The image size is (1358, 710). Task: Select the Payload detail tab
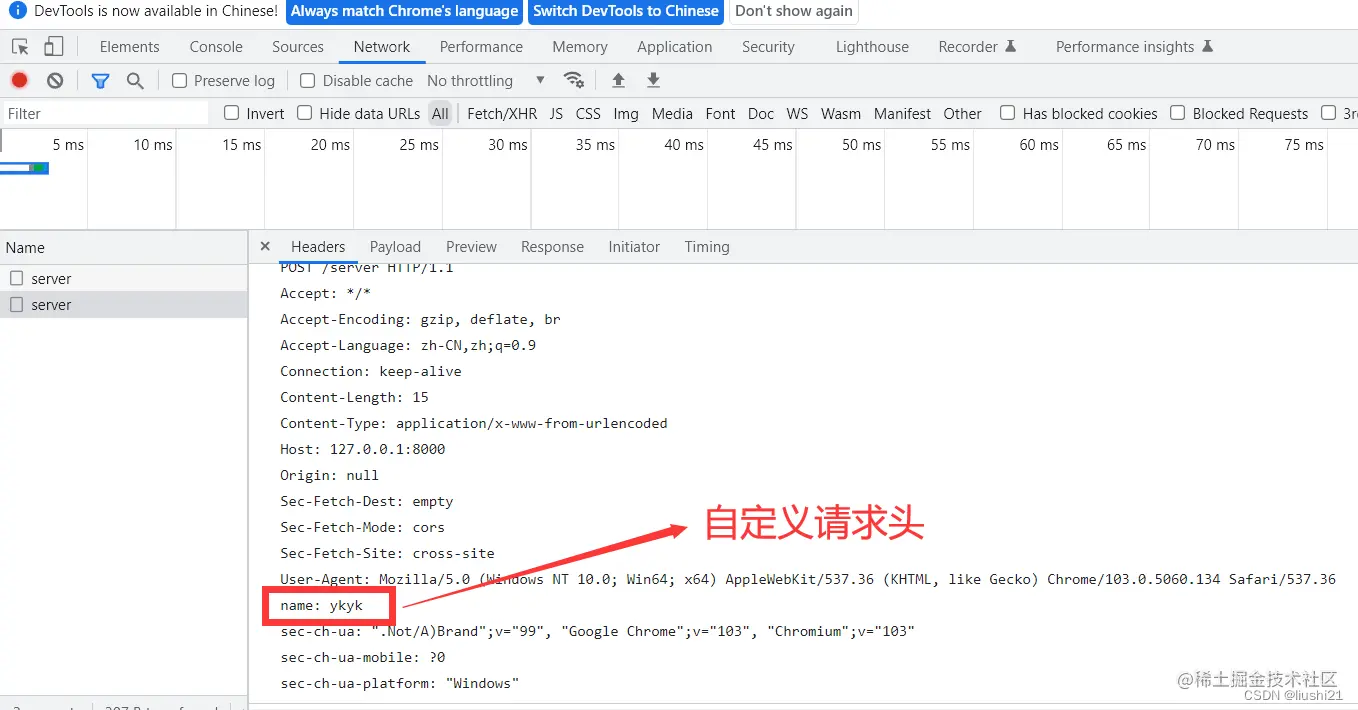[395, 247]
